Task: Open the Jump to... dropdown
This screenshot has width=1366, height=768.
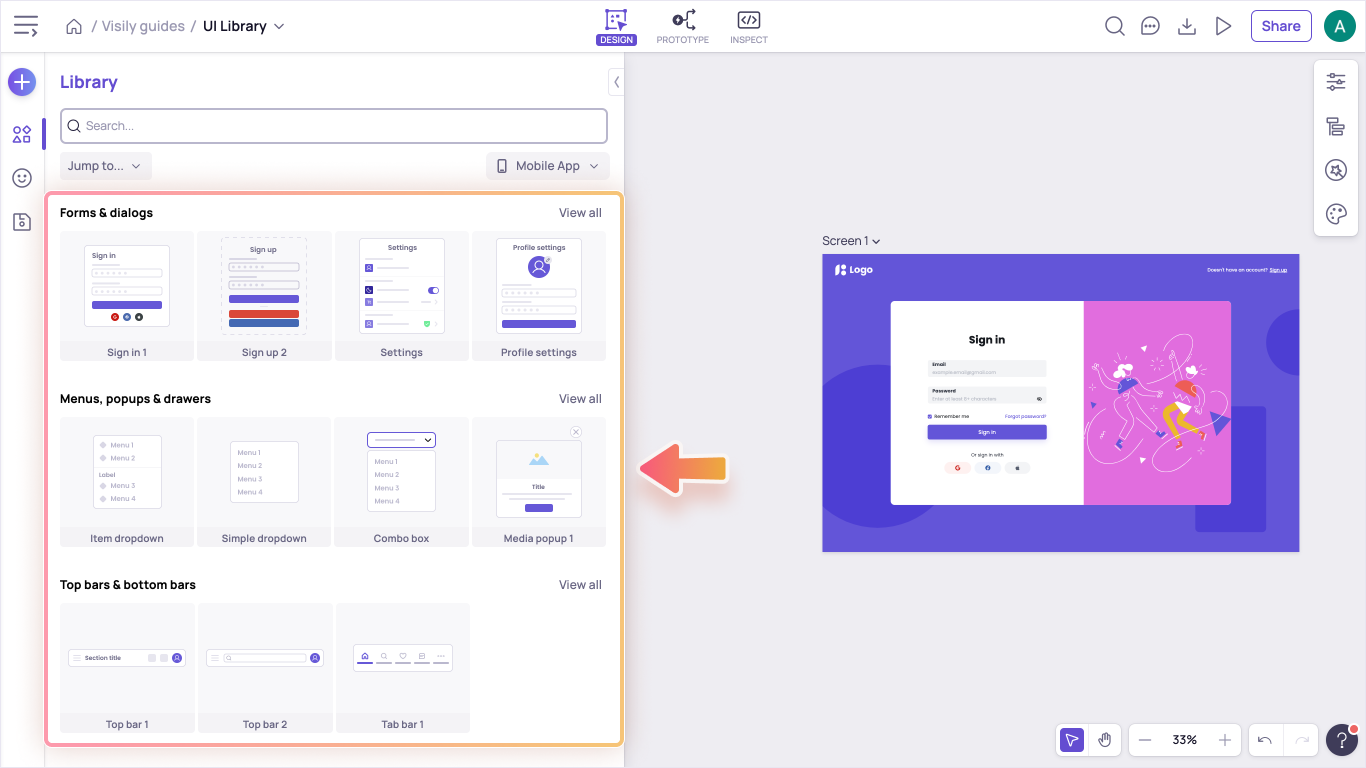Action: point(105,165)
